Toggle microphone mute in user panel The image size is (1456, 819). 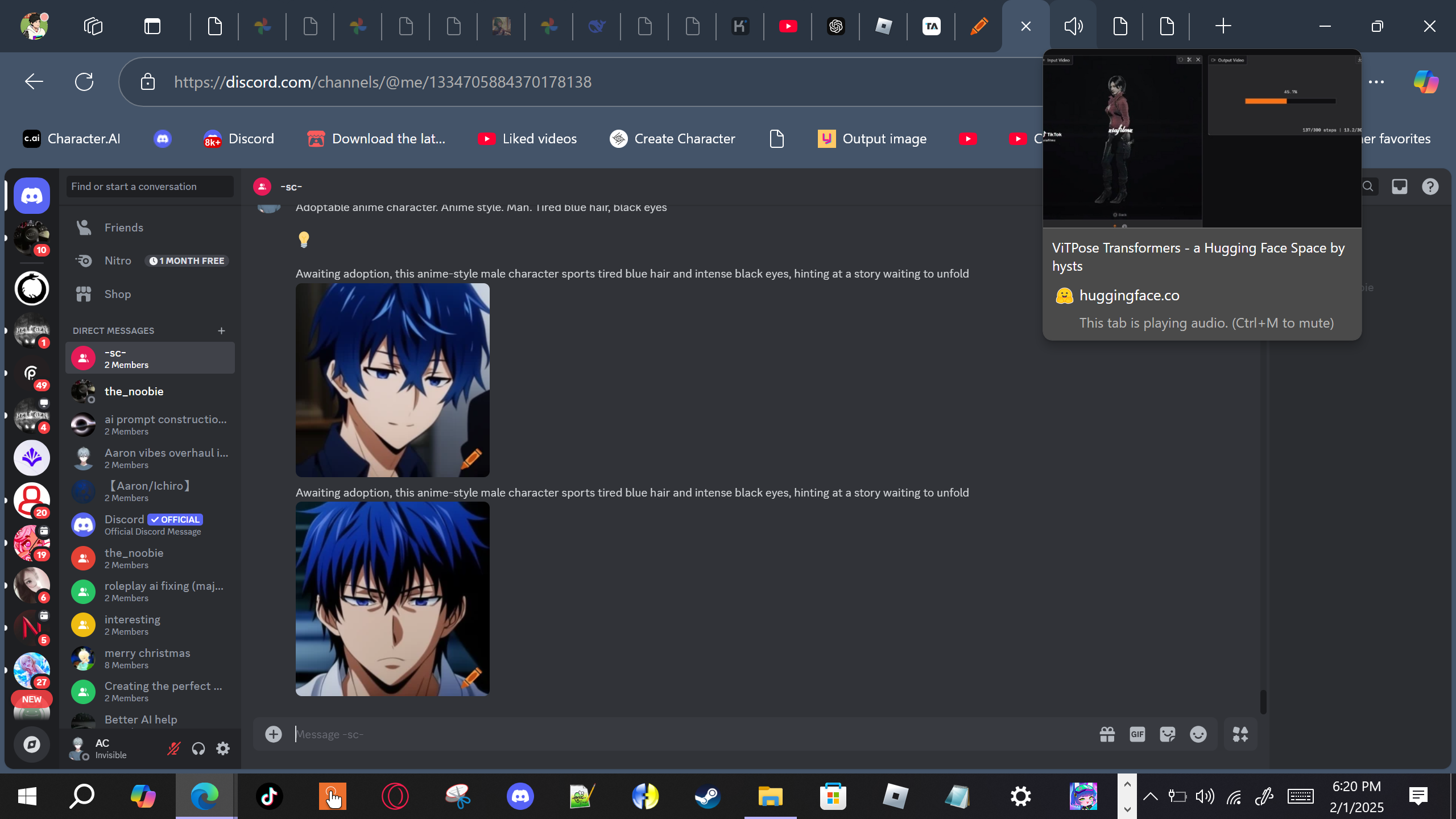pyautogui.click(x=173, y=748)
